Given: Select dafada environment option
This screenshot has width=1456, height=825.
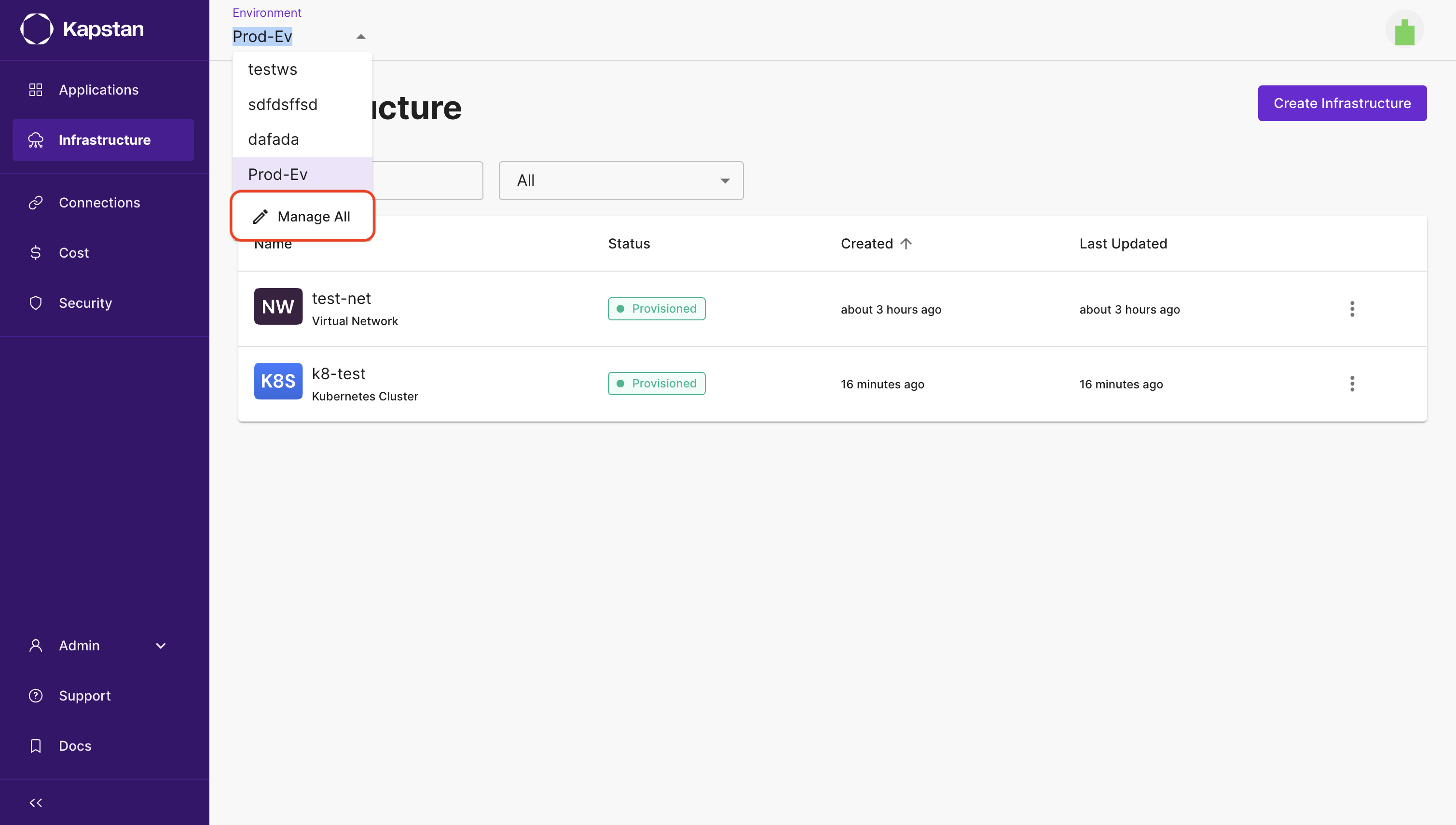Looking at the screenshot, I should (x=273, y=139).
